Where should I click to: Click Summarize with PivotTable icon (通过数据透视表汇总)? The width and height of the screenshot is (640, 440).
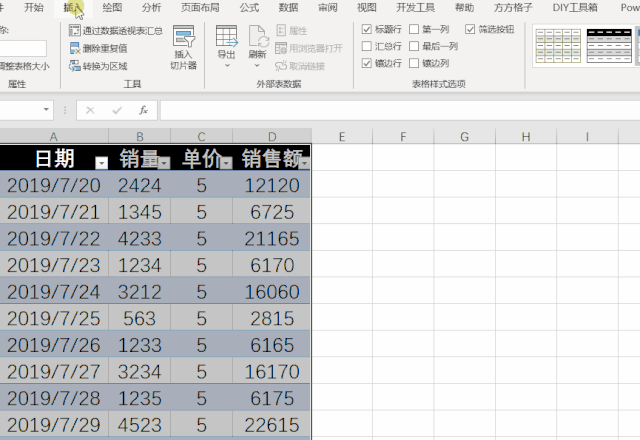(x=75, y=30)
